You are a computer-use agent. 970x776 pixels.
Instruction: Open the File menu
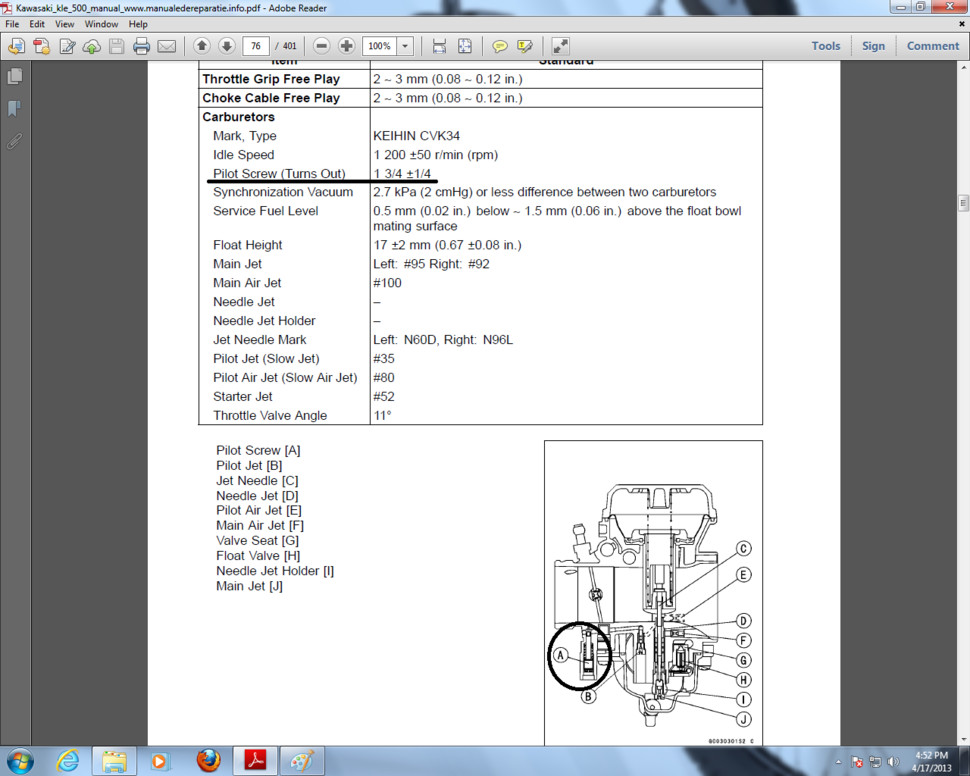point(12,24)
